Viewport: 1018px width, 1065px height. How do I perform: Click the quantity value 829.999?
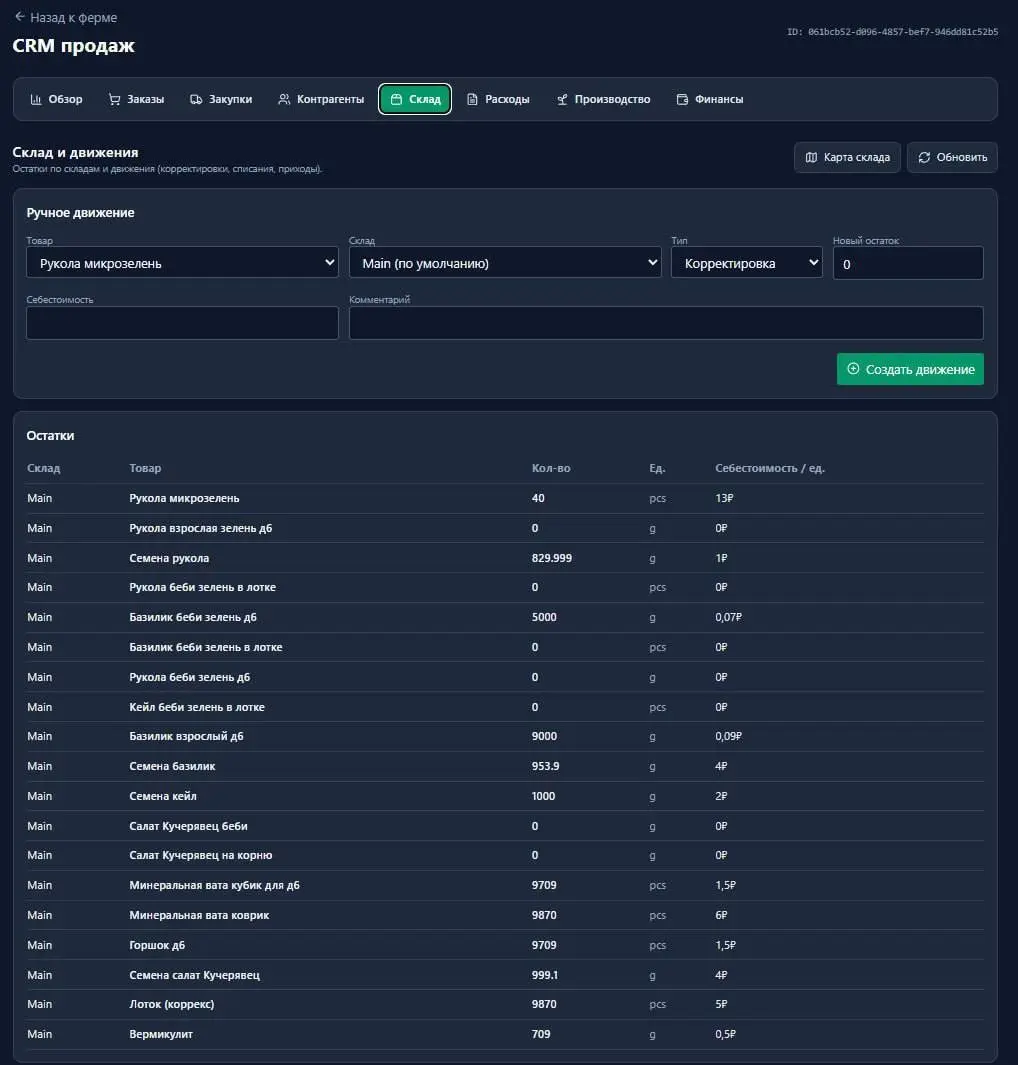coord(551,558)
